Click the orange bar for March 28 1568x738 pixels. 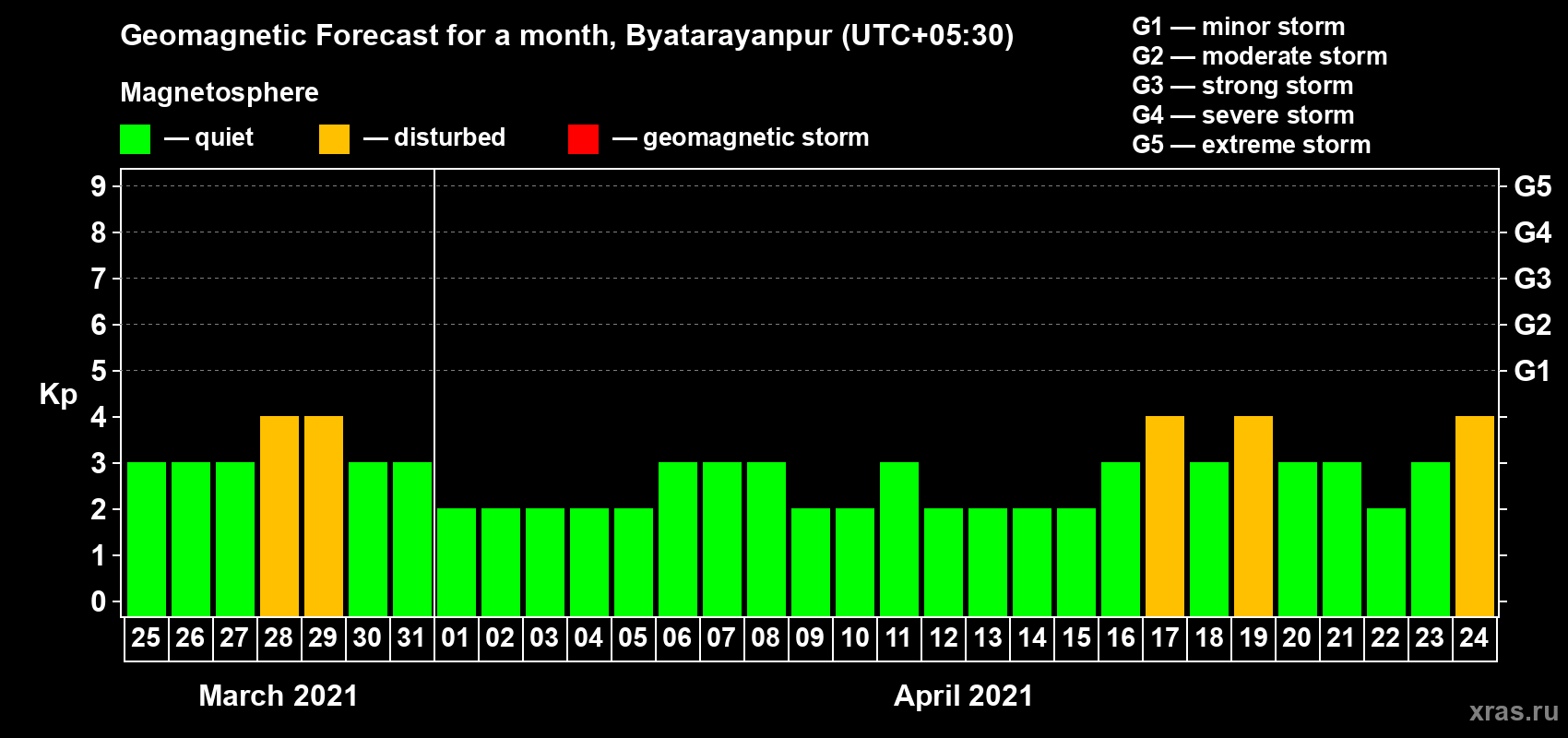pyautogui.click(x=279, y=516)
